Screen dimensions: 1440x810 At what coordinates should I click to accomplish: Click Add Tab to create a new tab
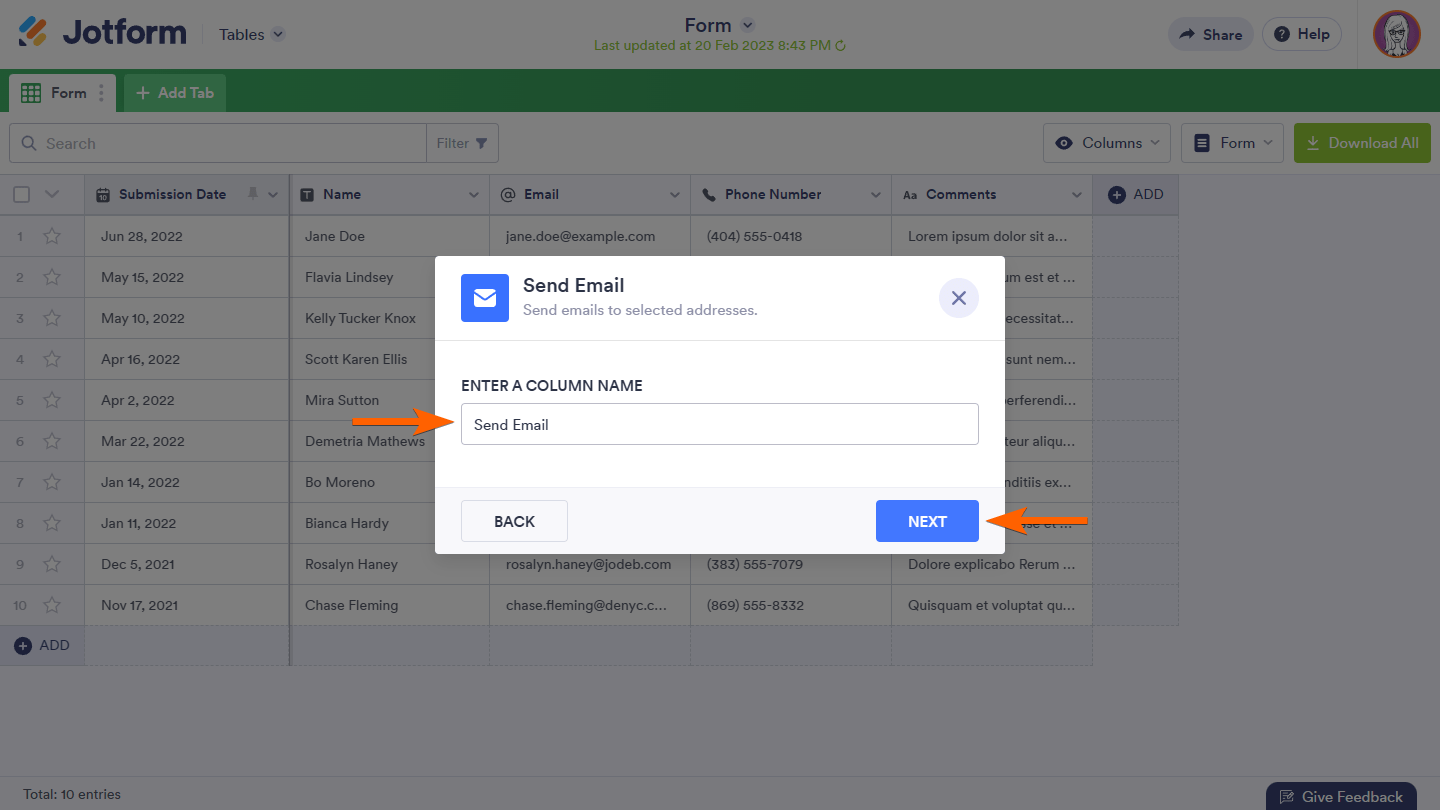(174, 92)
